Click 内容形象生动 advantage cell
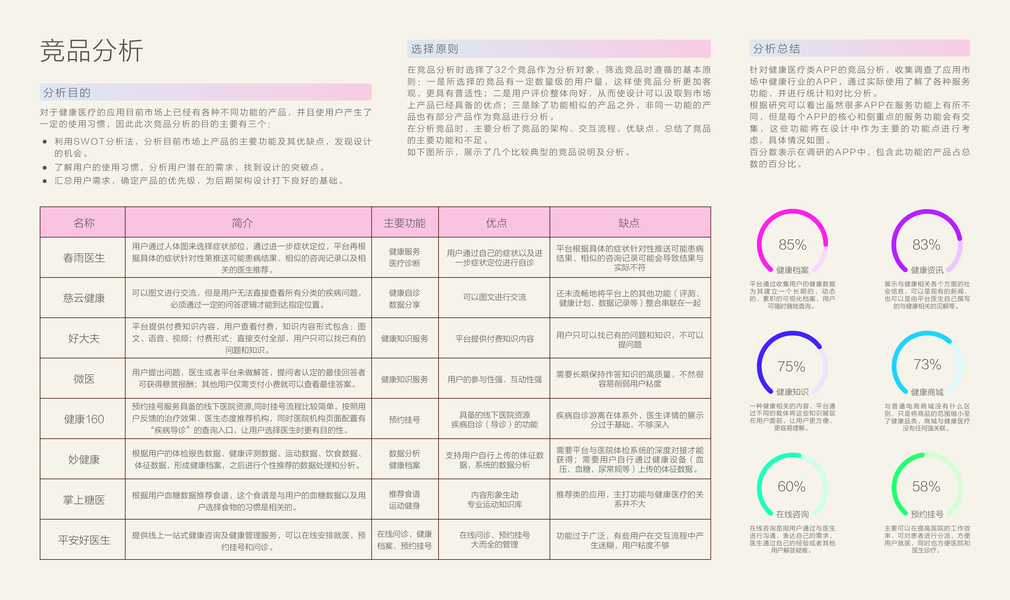This screenshot has width=1010, height=600. [494, 499]
